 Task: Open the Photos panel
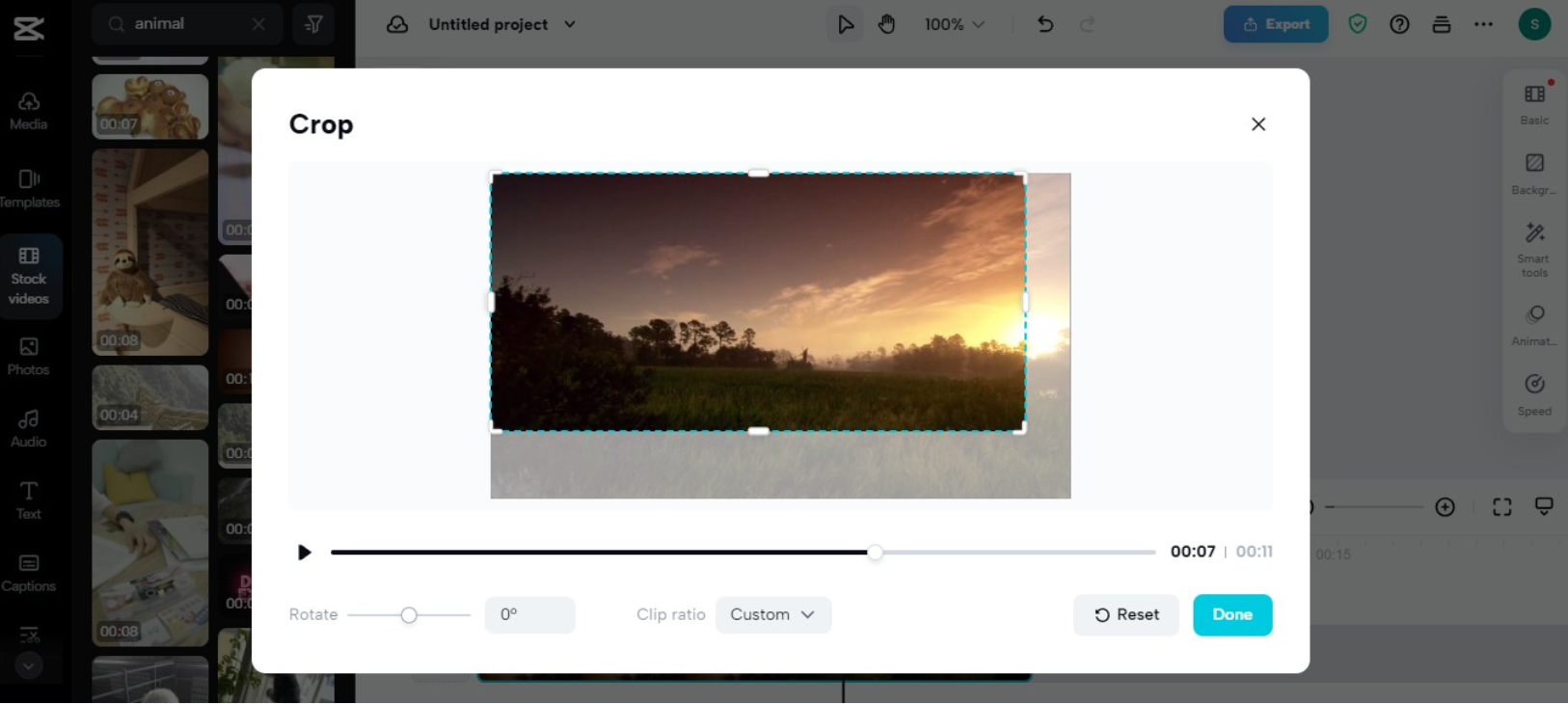pos(29,357)
